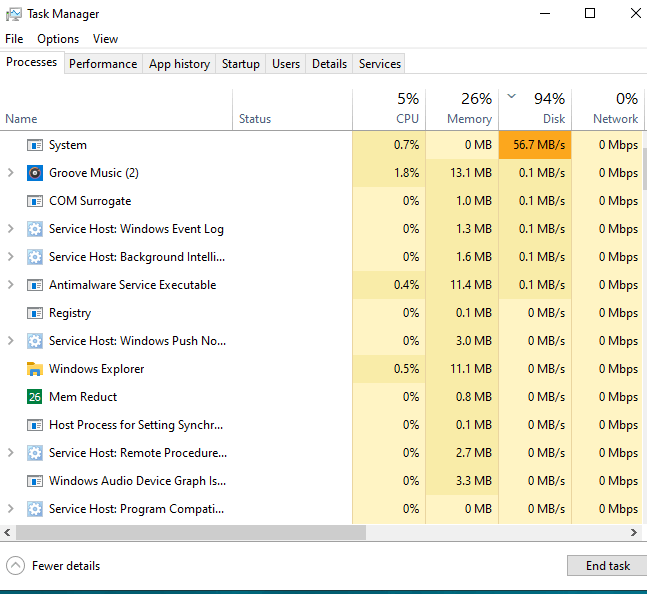Click the Fewer details circle arrow icon
This screenshot has height=594, width=647.
[x=15, y=566]
